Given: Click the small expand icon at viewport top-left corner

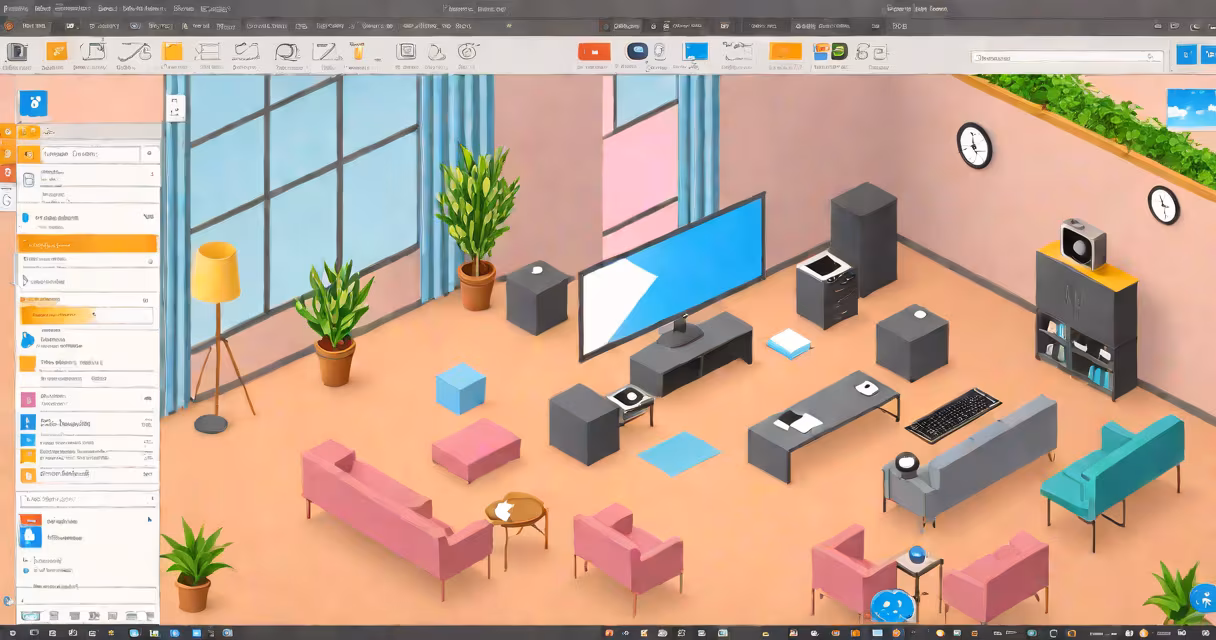Looking at the screenshot, I should tap(175, 108).
